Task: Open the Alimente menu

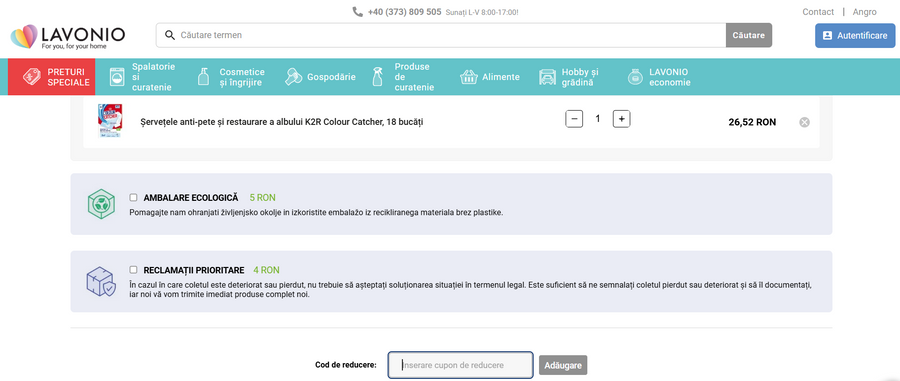Action: [490, 77]
